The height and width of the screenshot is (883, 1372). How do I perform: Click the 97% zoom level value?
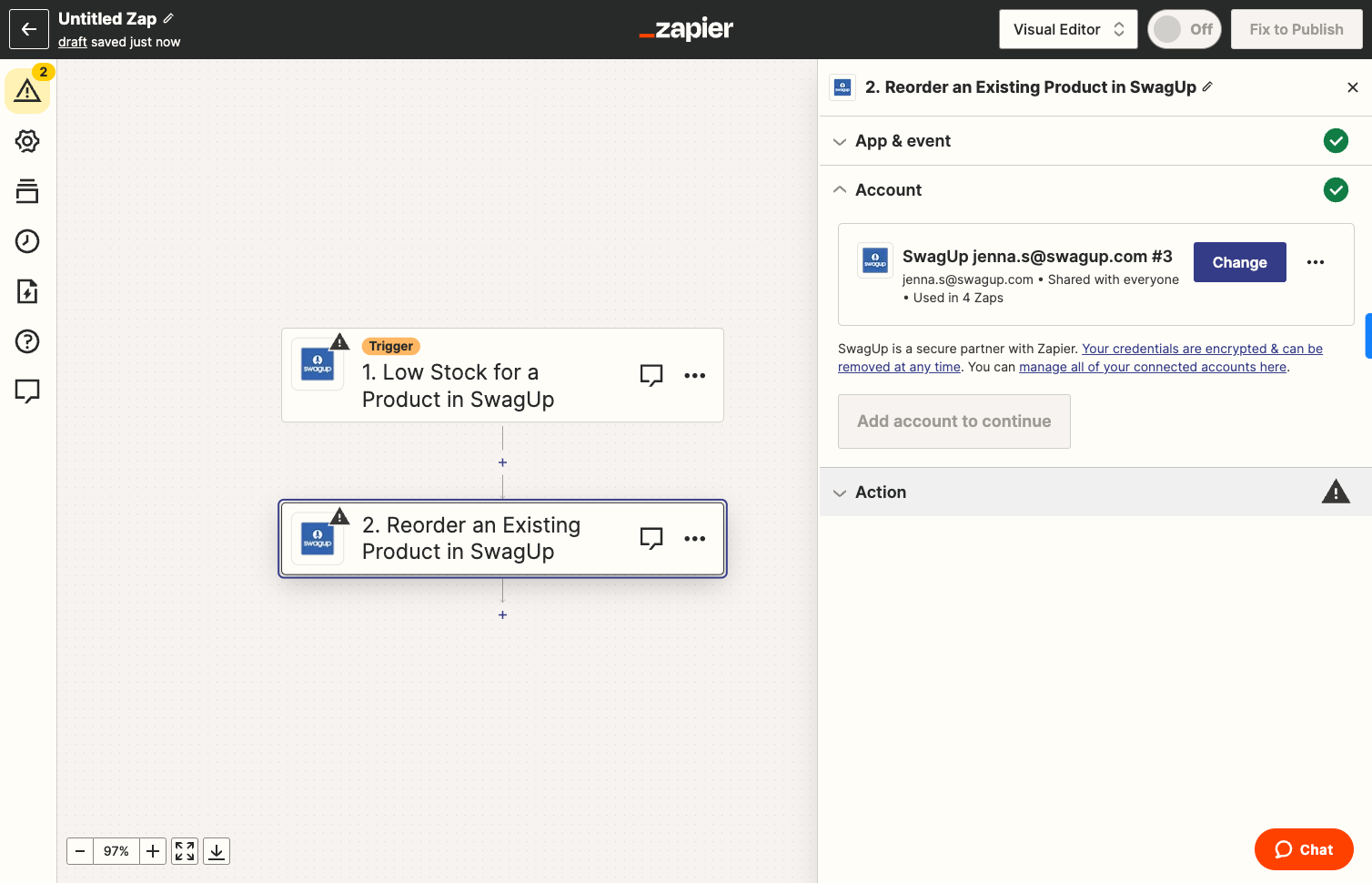tap(116, 851)
